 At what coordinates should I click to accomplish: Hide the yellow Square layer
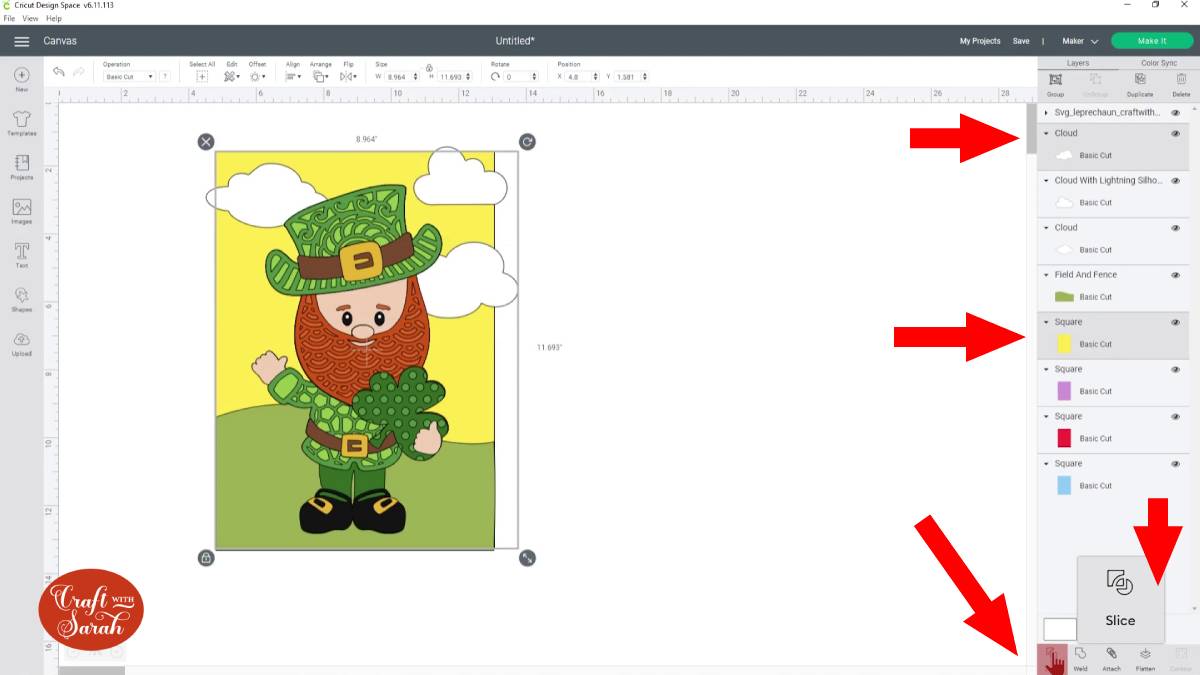coord(1175,322)
